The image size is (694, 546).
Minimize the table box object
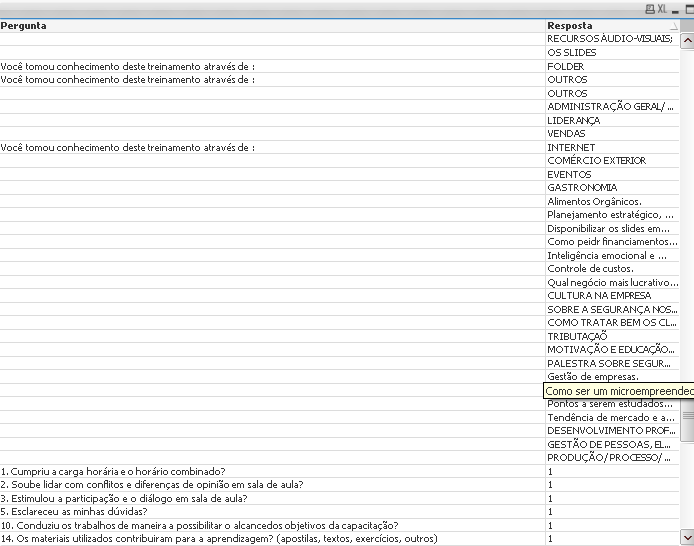pos(675,10)
